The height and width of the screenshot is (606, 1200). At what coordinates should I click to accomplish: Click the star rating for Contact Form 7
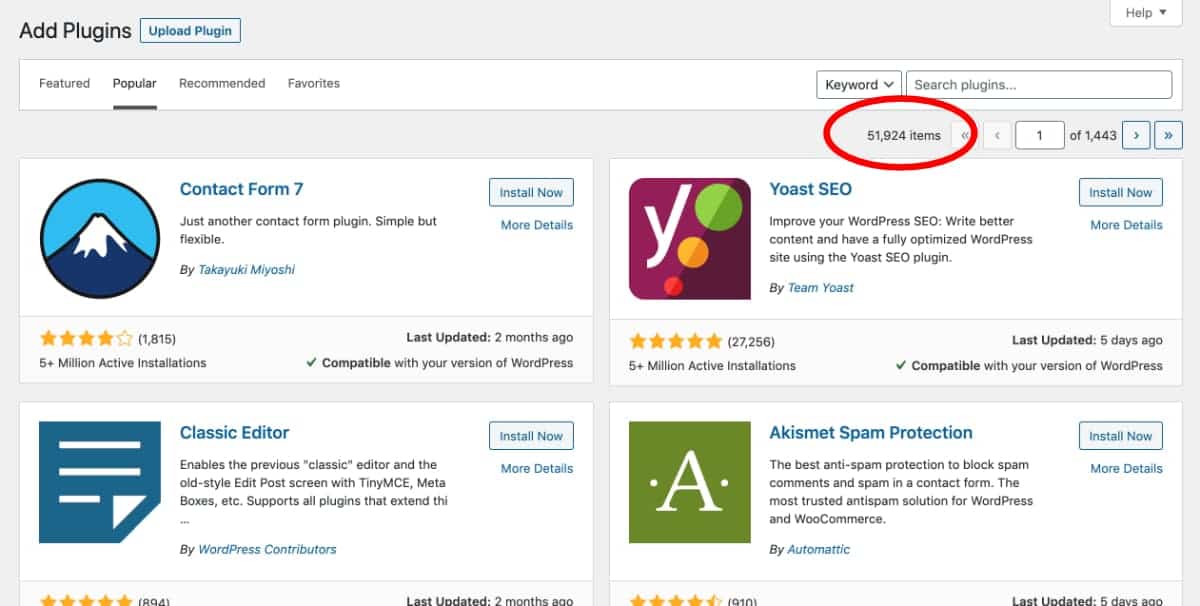pos(86,339)
